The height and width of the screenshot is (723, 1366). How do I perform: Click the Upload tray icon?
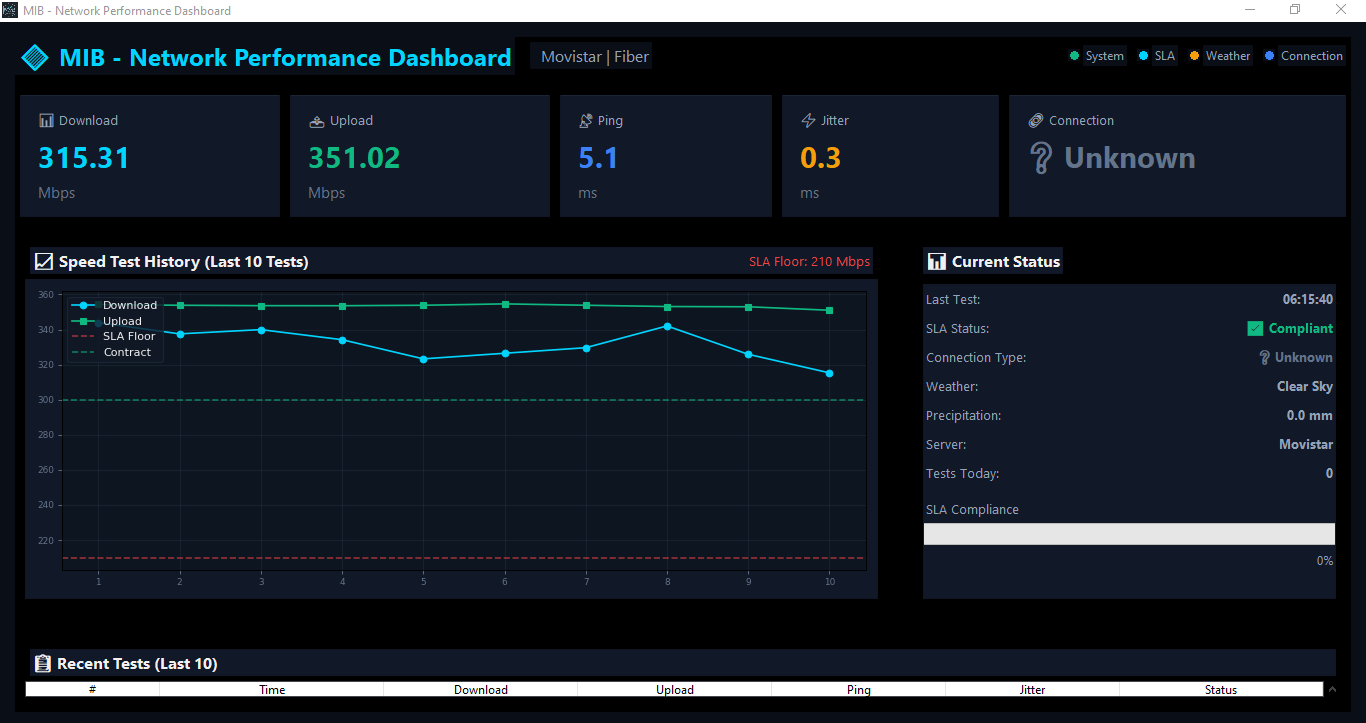[x=316, y=121]
